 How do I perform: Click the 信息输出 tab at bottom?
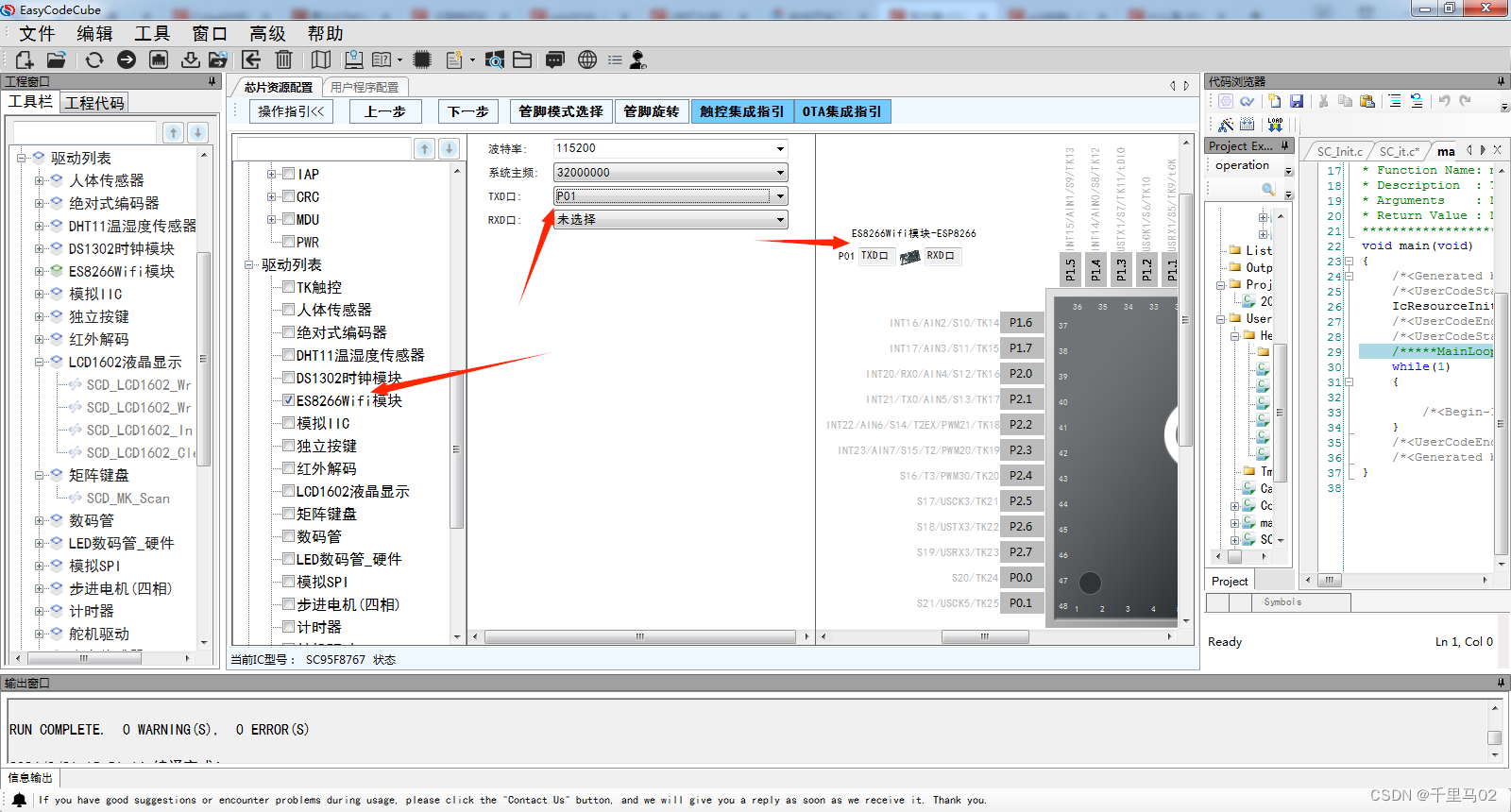30,778
